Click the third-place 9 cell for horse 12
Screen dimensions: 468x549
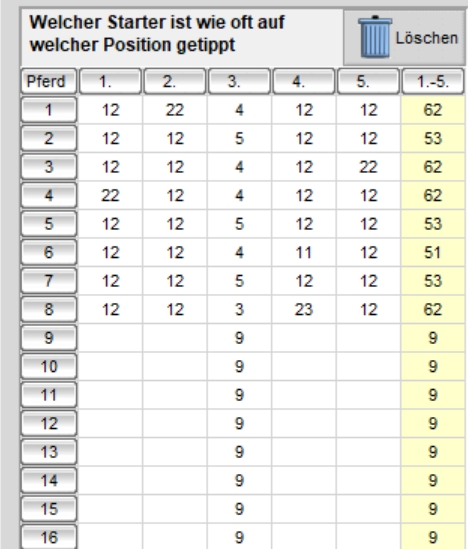click(x=239, y=424)
